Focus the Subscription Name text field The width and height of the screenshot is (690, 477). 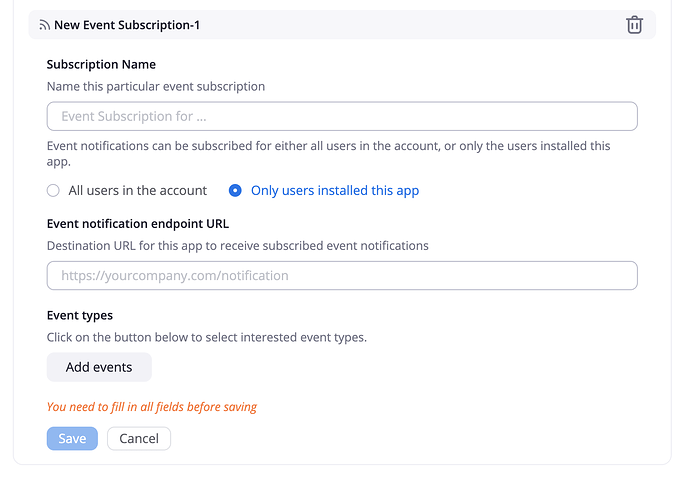click(x=342, y=116)
